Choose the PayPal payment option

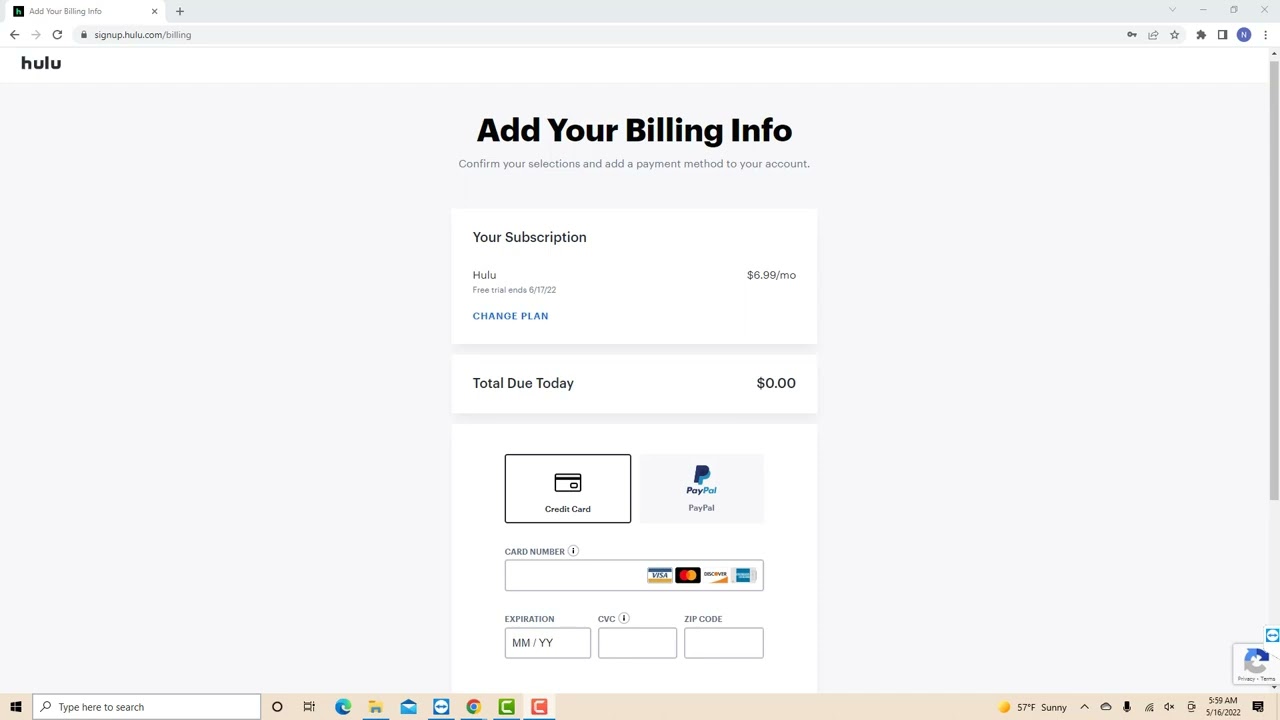701,489
